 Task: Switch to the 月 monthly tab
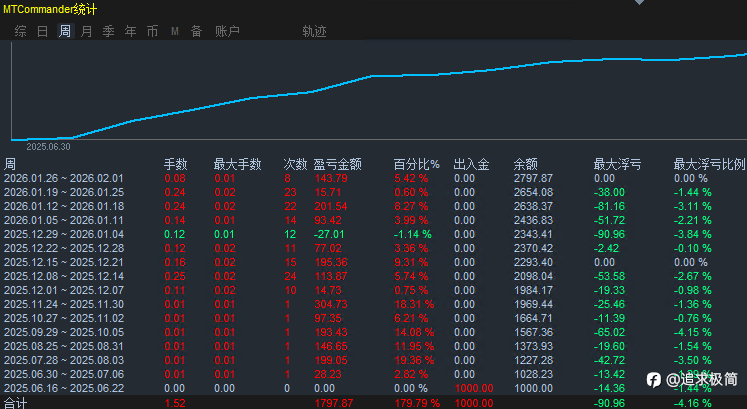coord(86,31)
